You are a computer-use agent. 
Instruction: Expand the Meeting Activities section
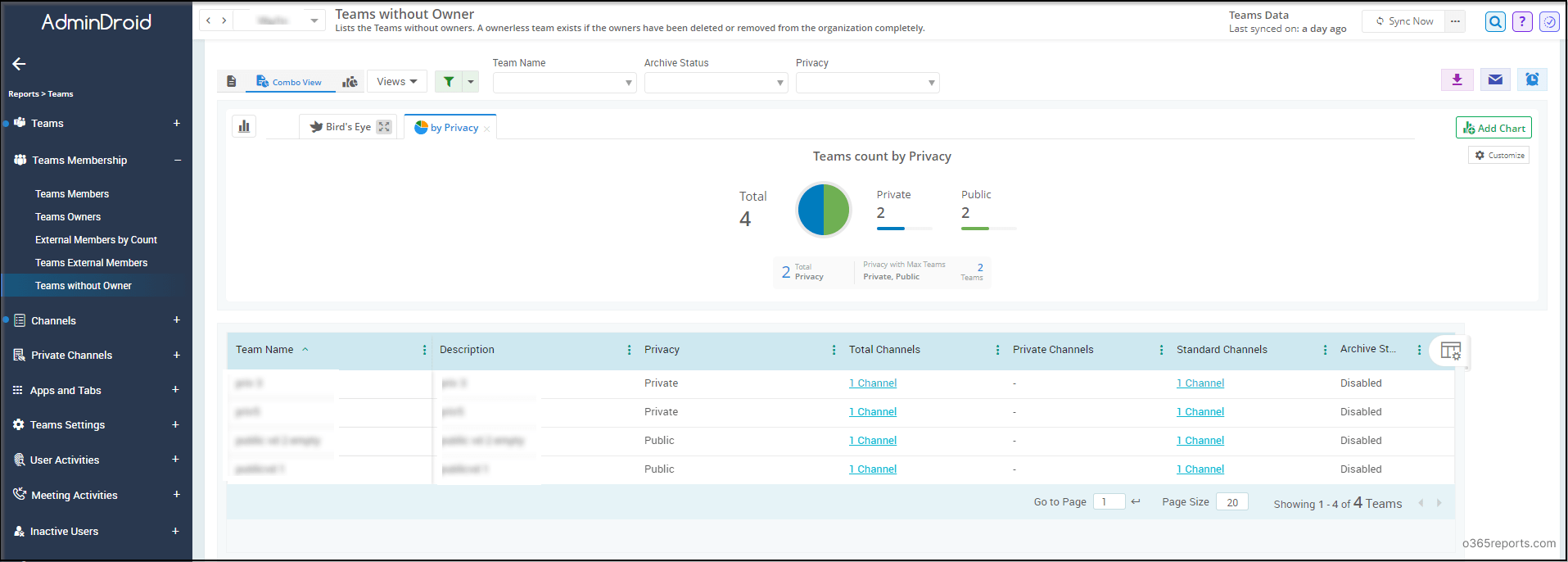click(x=177, y=495)
